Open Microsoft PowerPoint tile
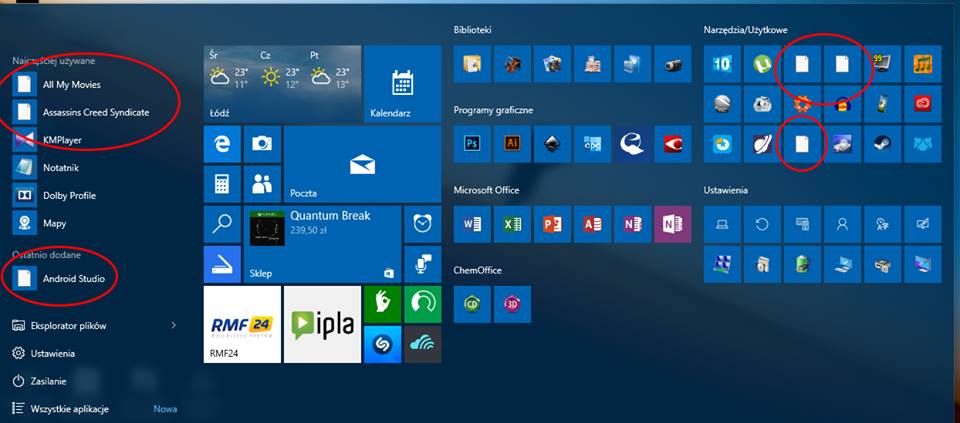The image size is (960, 423). [552, 224]
